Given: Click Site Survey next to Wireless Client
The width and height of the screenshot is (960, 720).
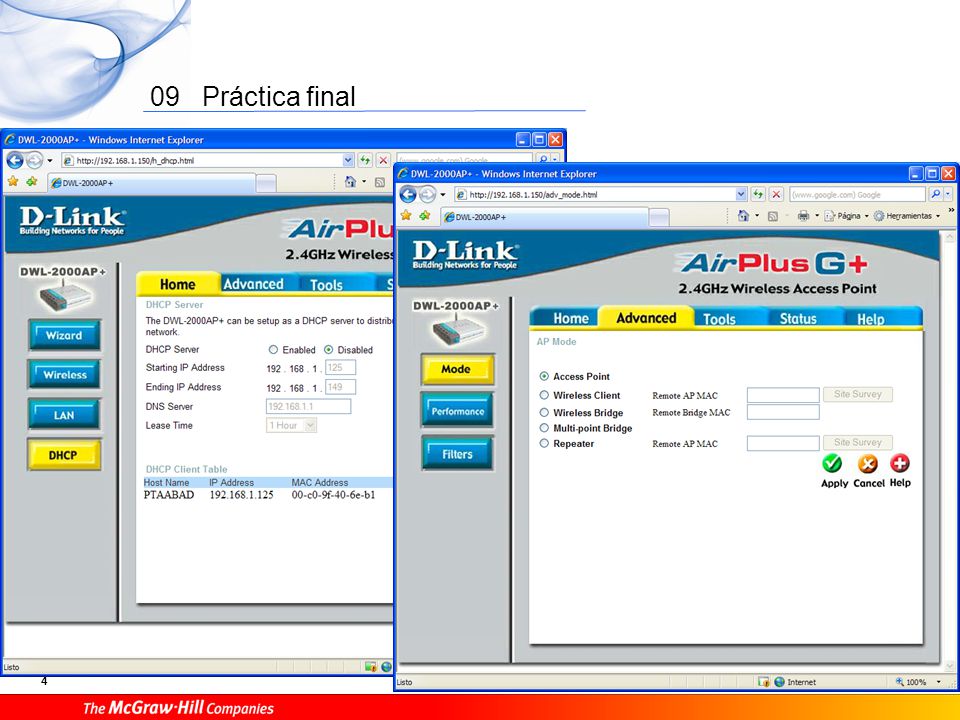Looking at the screenshot, I should (858, 394).
